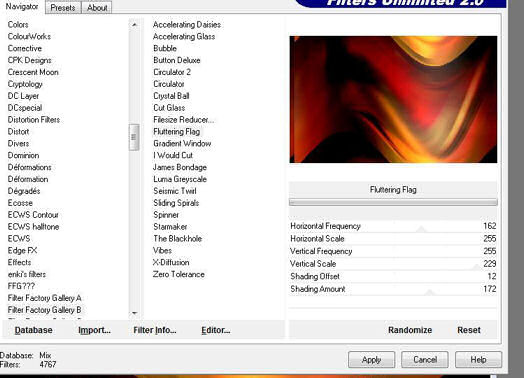This screenshot has width=524, height=378.
Task: Select the ECWS Contour category
Action: 33,215
